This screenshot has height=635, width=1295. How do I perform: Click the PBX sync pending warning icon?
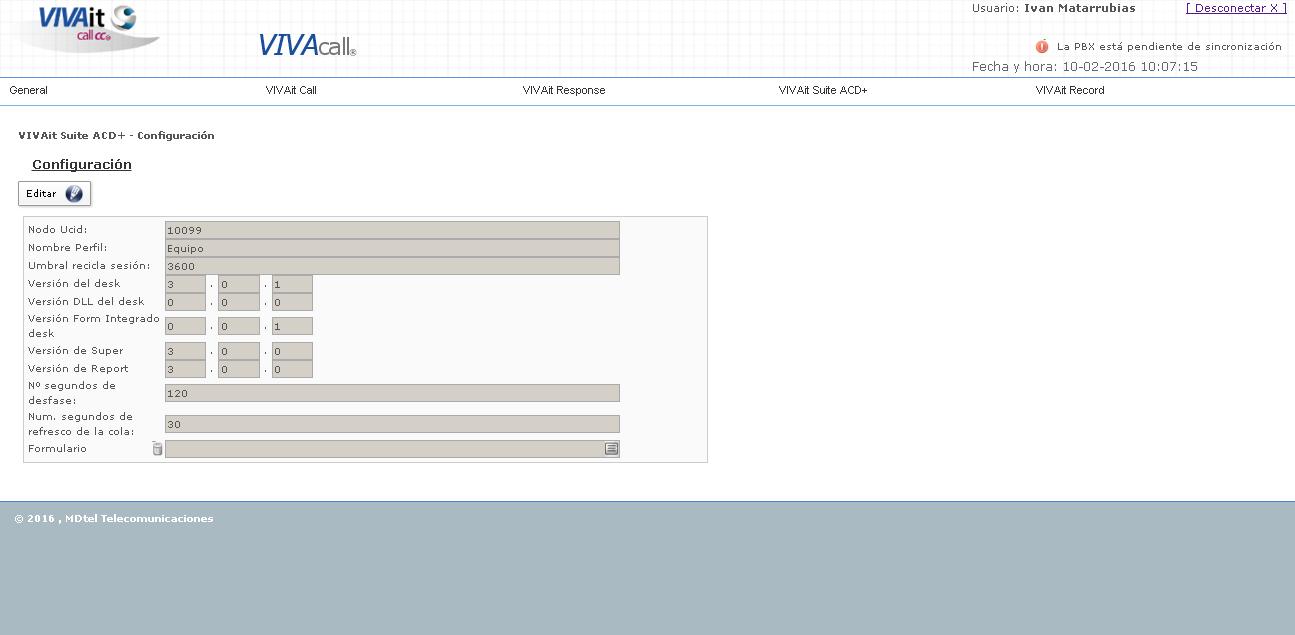coord(1042,46)
